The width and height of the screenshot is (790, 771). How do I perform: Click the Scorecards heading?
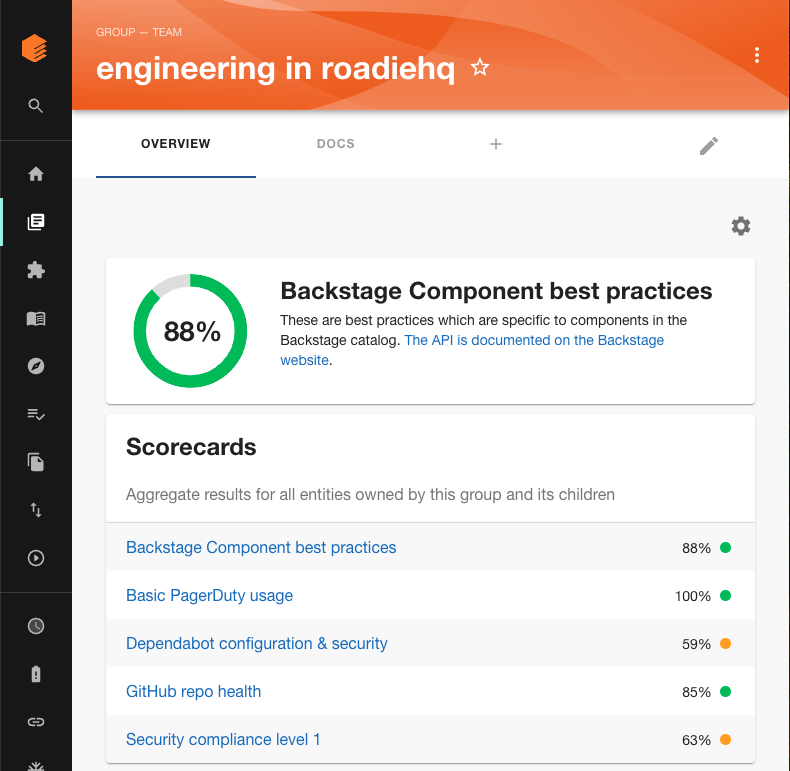point(191,446)
